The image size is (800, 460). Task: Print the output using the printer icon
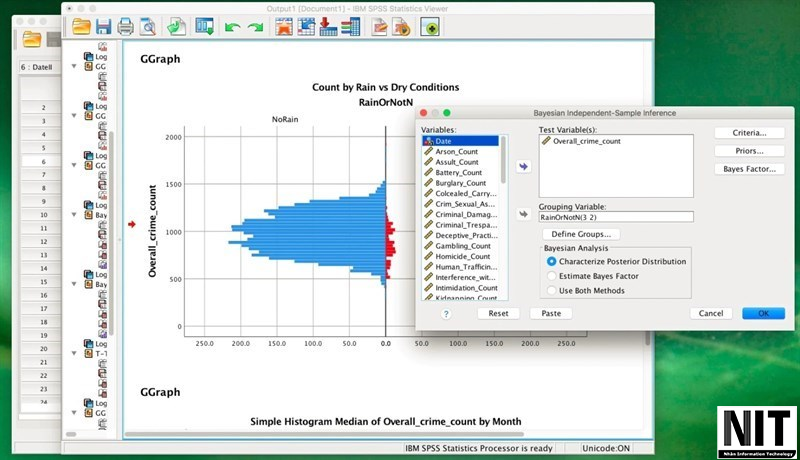tap(126, 27)
